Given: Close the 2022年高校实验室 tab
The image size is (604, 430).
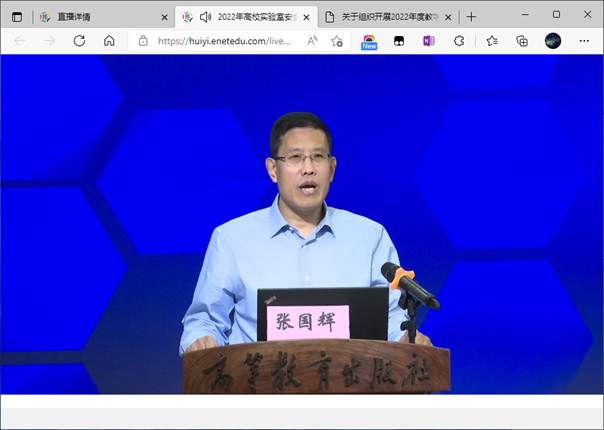Looking at the screenshot, I should pyautogui.click(x=307, y=17).
